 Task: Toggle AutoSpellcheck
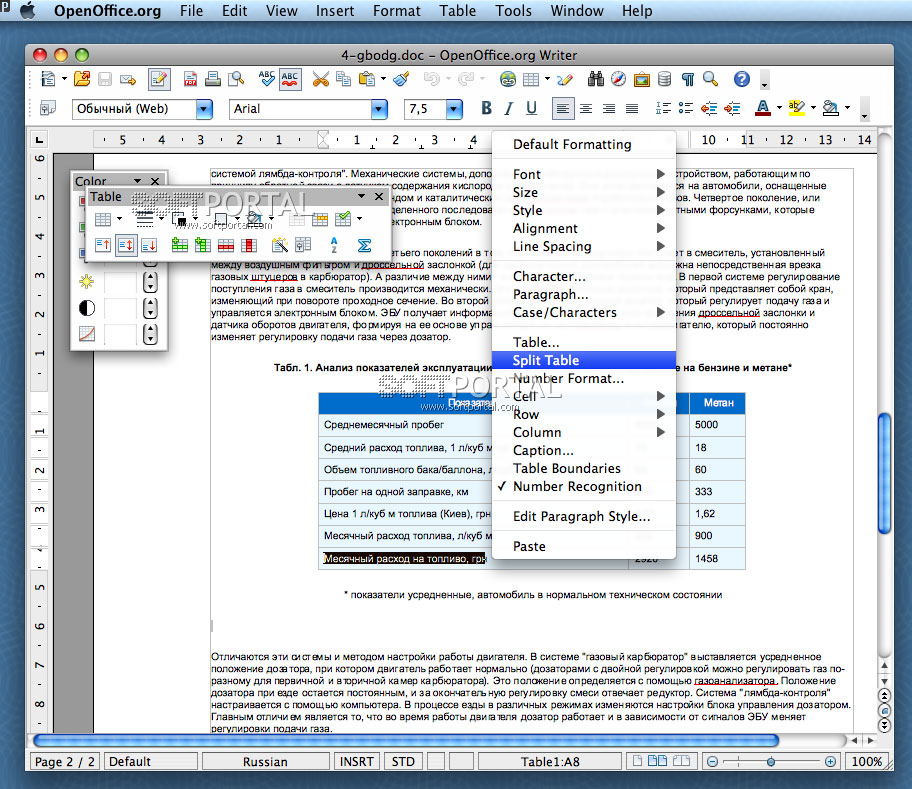(x=290, y=79)
